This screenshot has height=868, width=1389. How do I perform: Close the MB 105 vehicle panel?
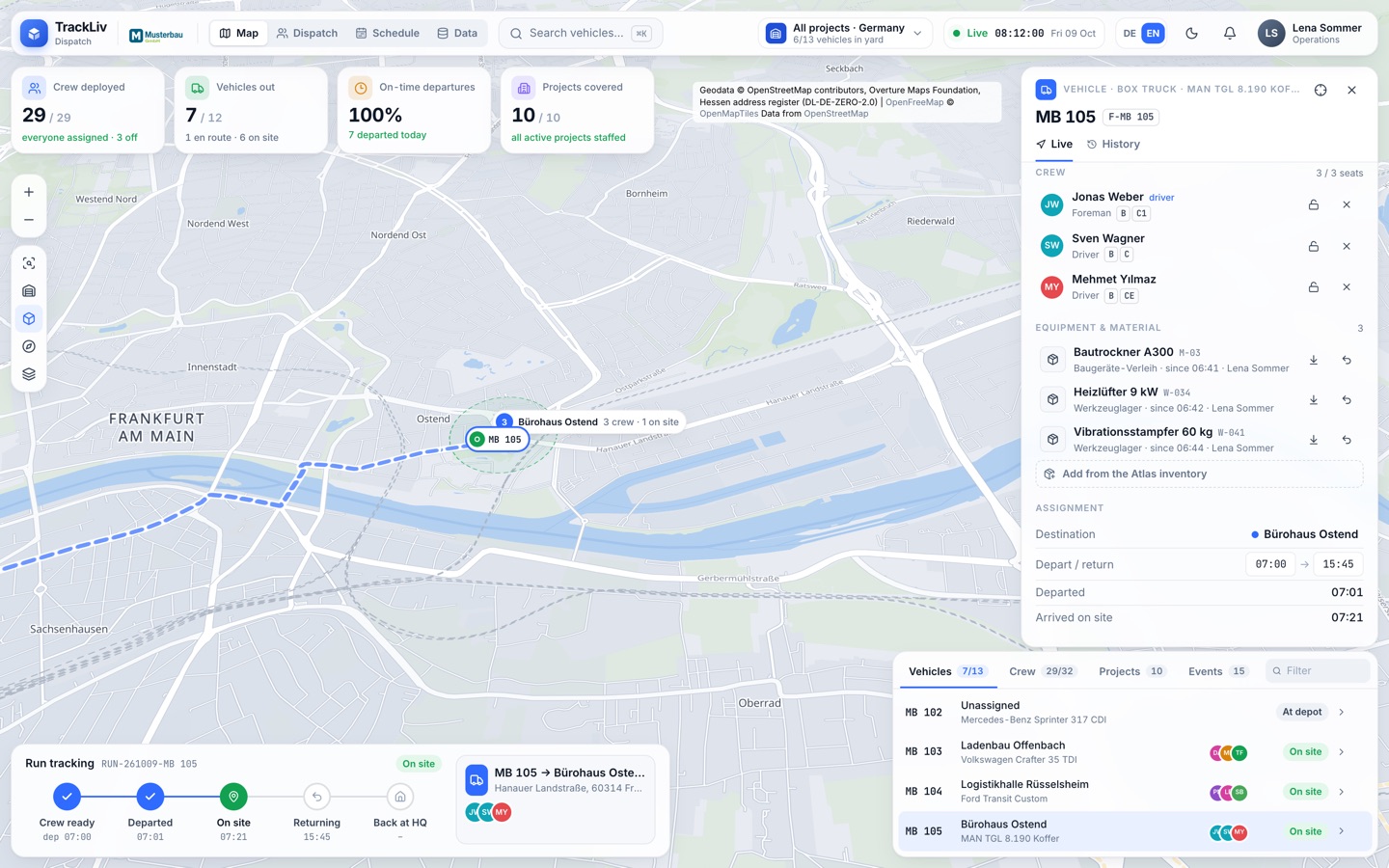[x=1352, y=90]
